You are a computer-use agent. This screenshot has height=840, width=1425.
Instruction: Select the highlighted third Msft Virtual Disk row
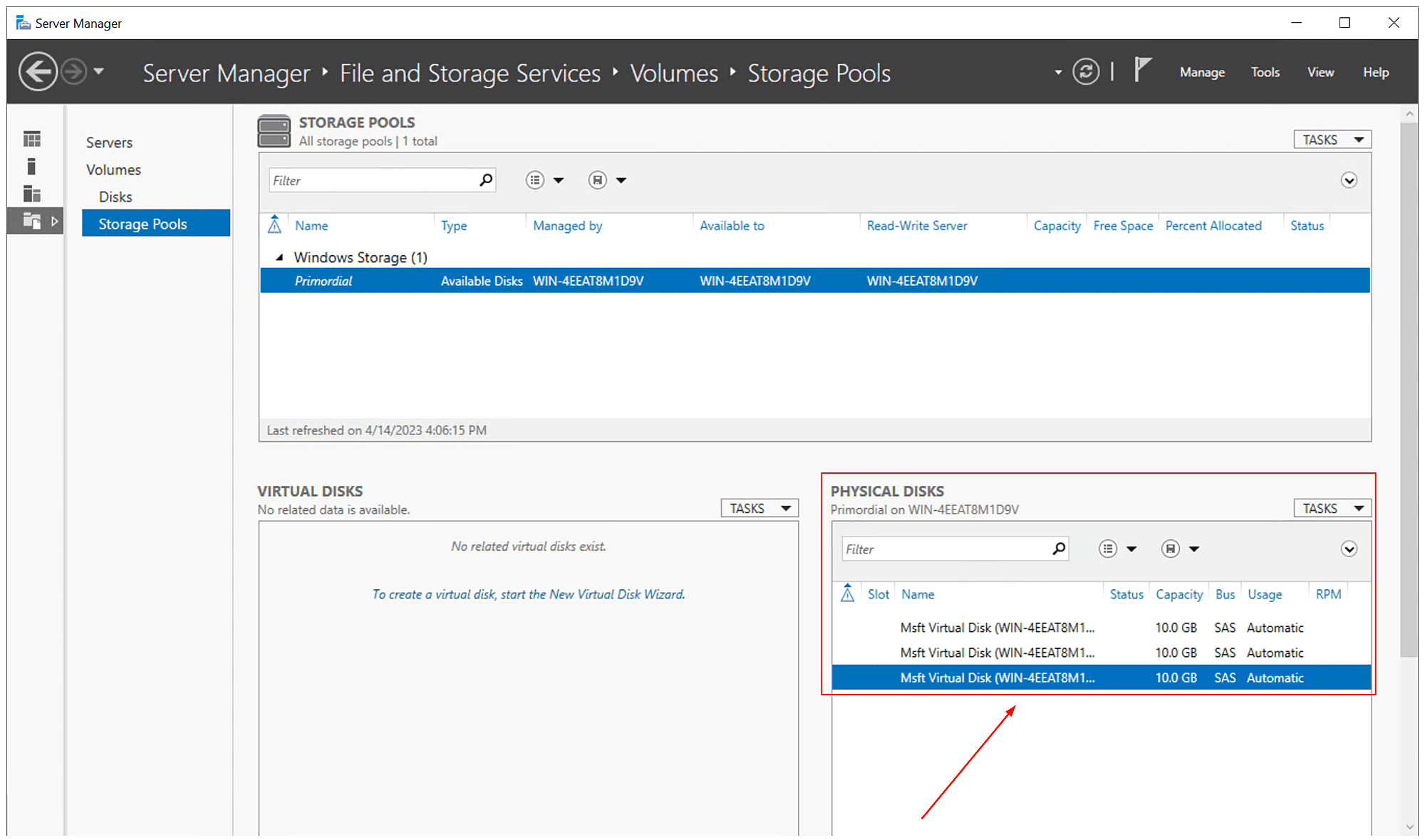point(1102,678)
